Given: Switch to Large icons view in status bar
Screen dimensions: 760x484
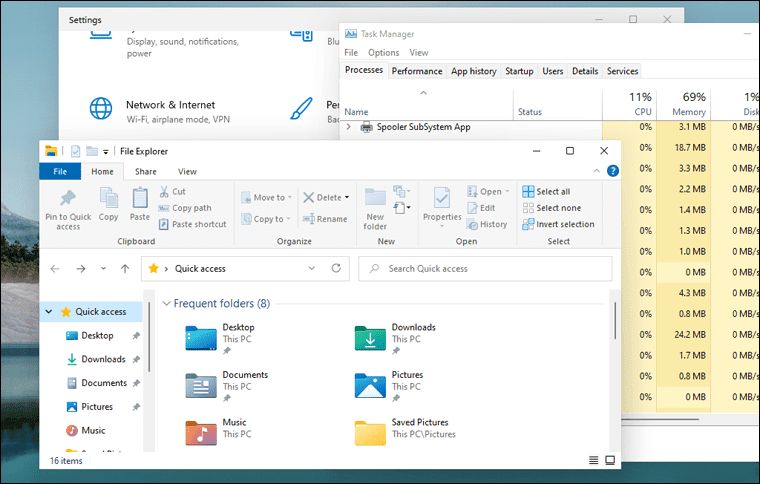Looking at the screenshot, I should point(610,460).
